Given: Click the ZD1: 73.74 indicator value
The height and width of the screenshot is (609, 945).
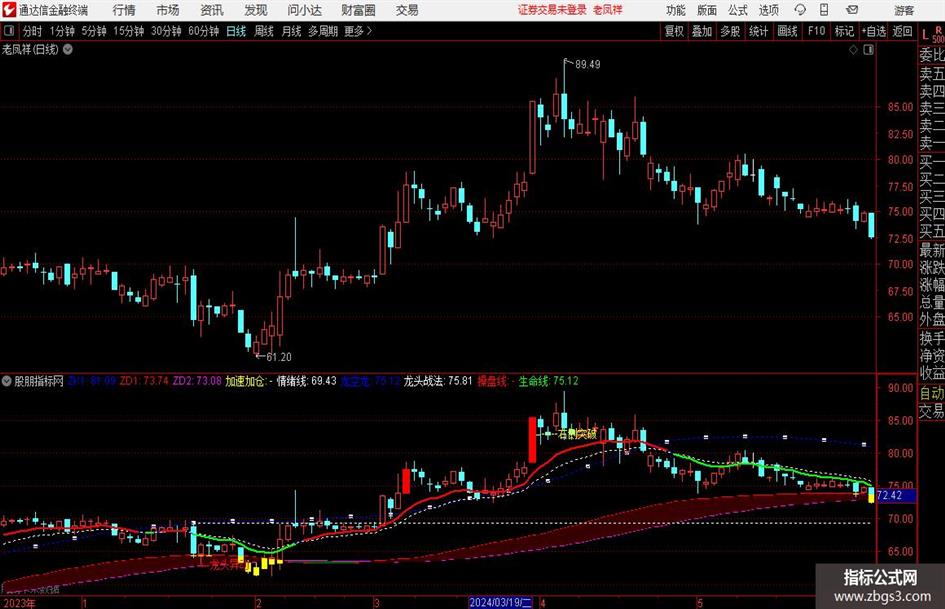Looking at the screenshot, I should click(x=144, y=381).
